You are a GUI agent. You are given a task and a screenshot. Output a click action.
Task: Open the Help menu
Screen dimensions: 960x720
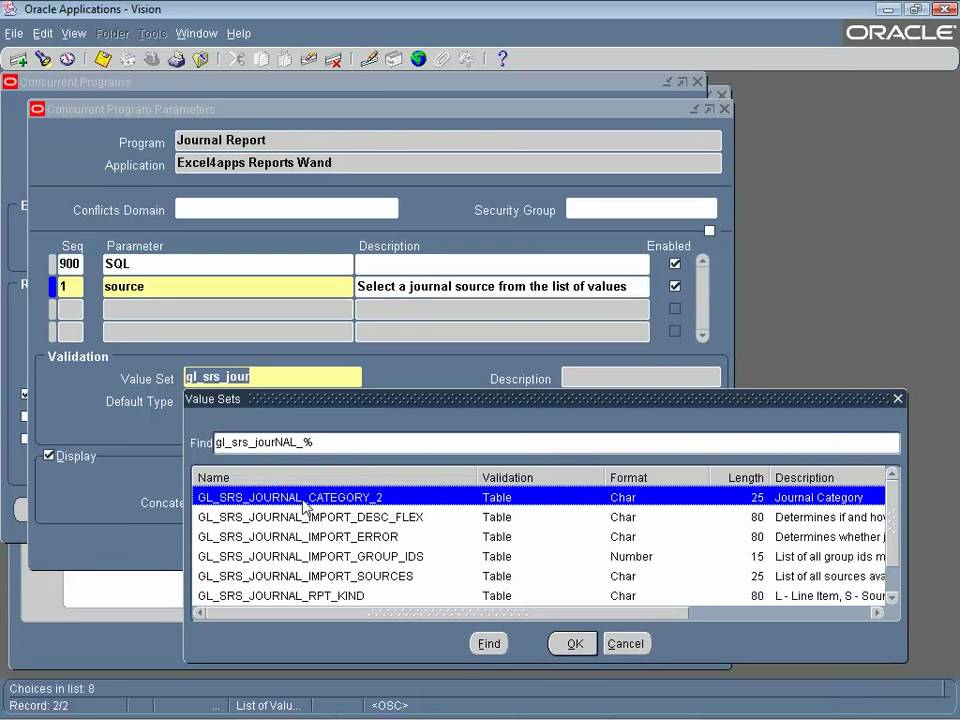(x=239, y=34)
